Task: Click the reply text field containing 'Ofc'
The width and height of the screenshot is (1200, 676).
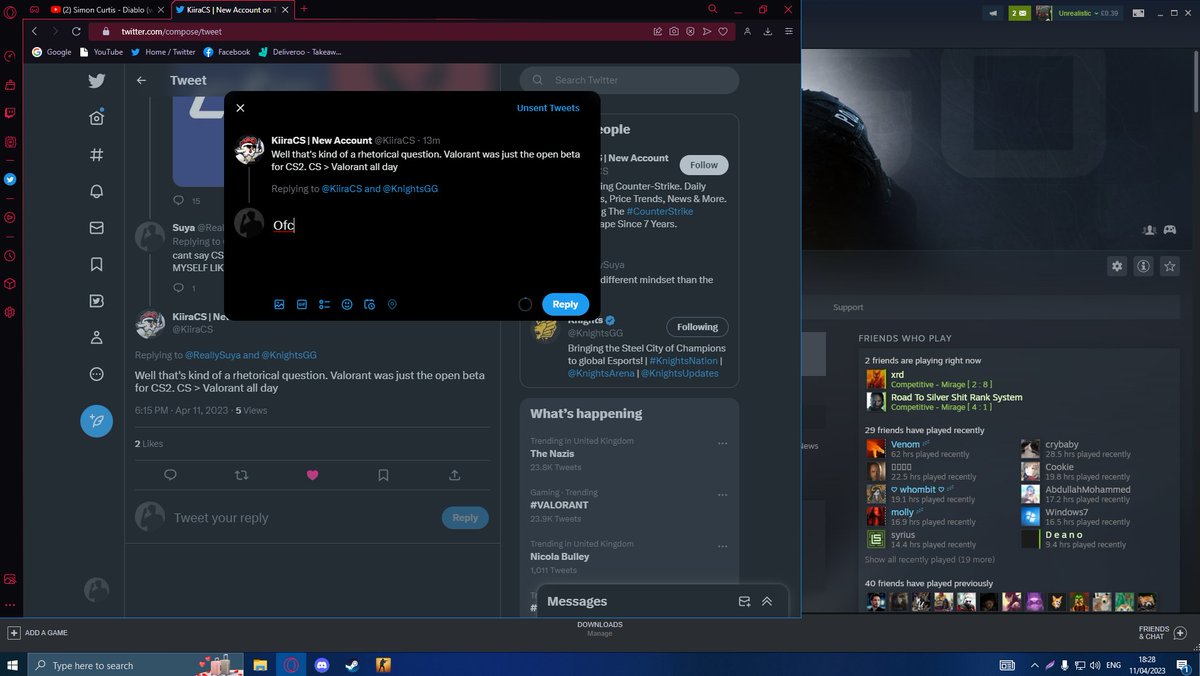Action: [x=430, y=226]
